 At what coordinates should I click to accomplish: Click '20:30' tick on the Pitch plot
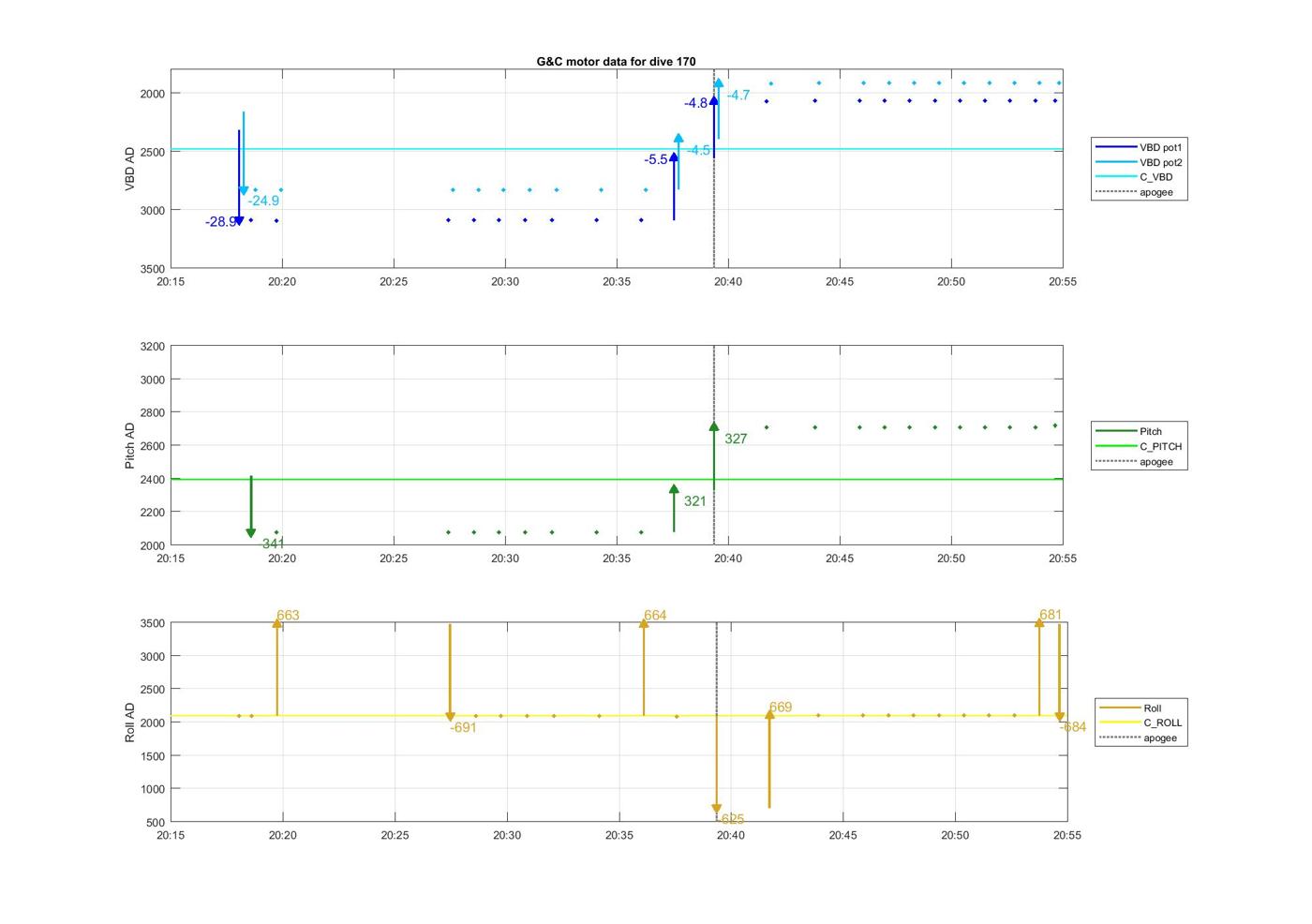[x=505, y=559]
